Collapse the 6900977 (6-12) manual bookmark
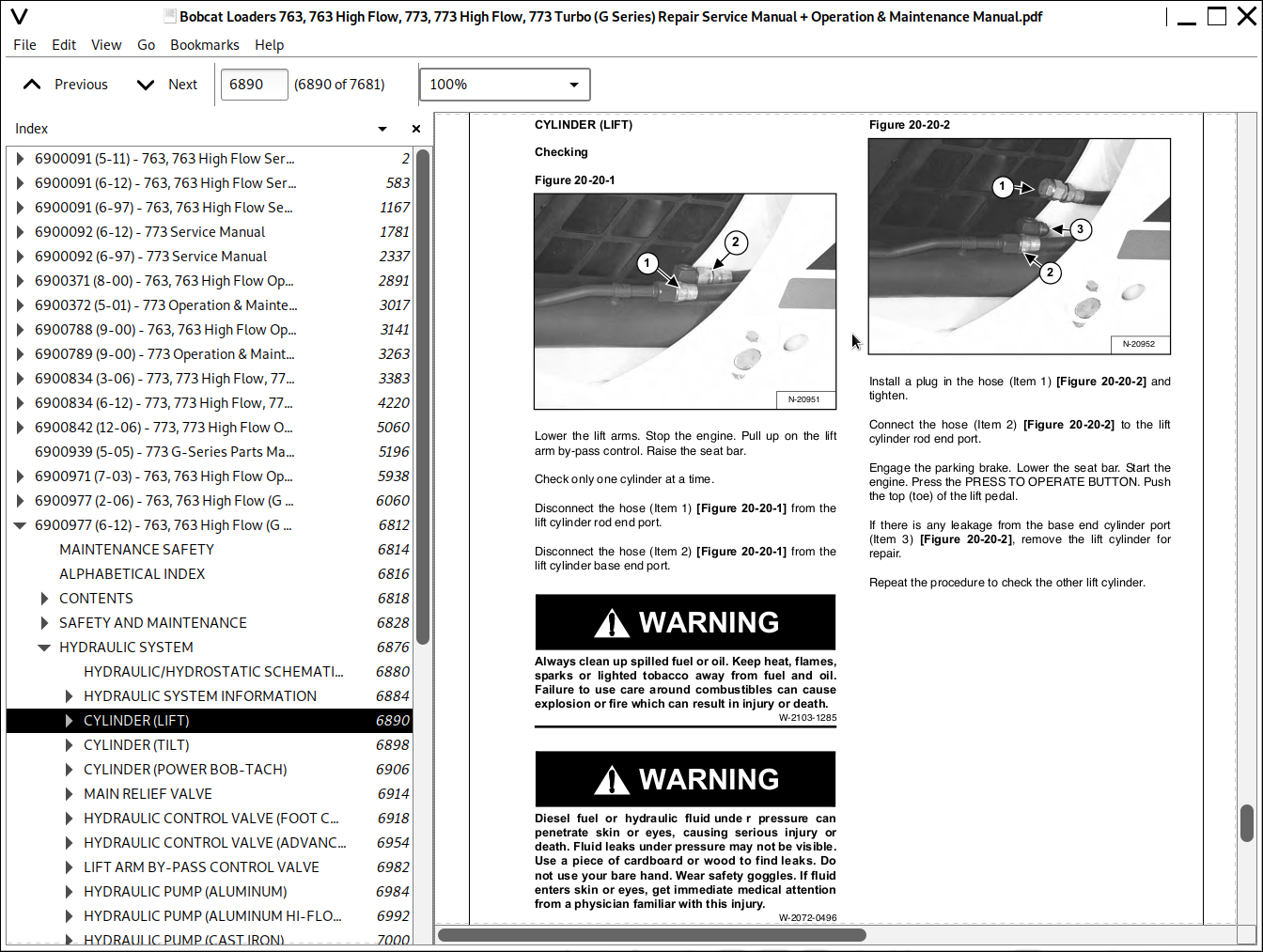This screenshot has width=1263, height=952. coord(20,525)
